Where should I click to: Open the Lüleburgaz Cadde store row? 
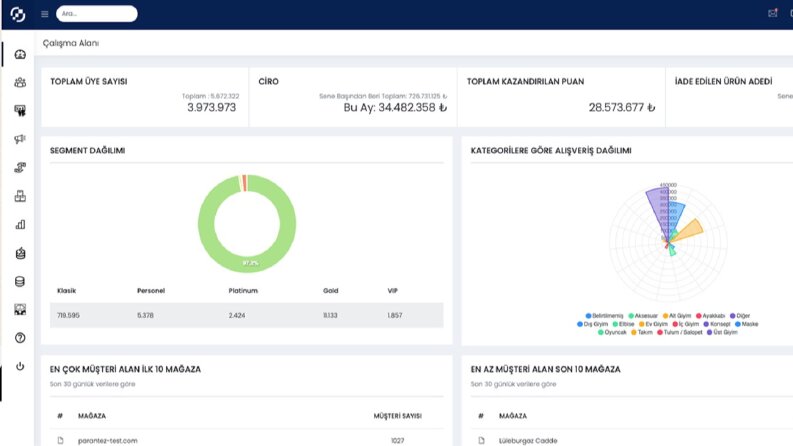(632, 440)
